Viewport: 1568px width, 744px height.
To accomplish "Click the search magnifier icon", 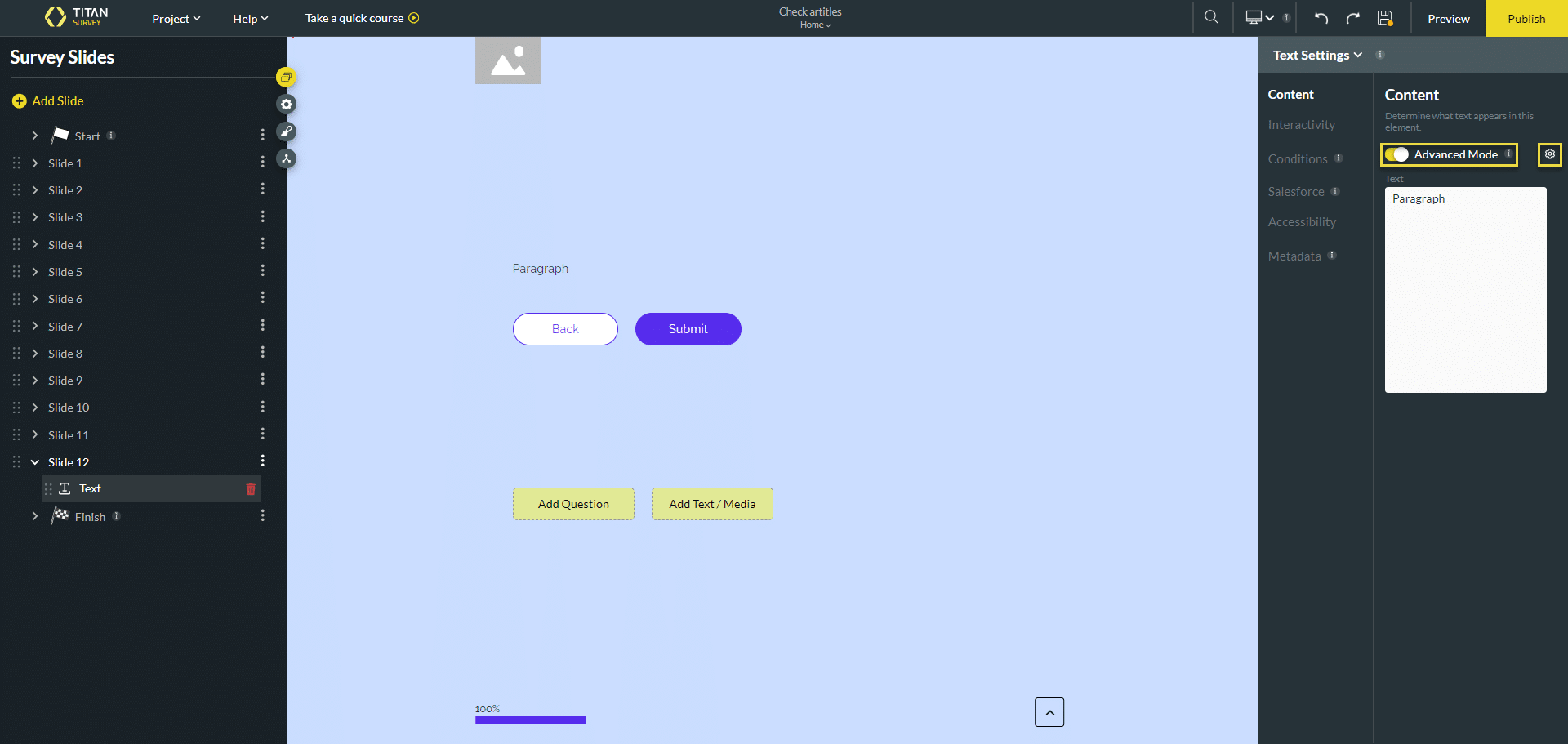I will [x=1211, y=17].
